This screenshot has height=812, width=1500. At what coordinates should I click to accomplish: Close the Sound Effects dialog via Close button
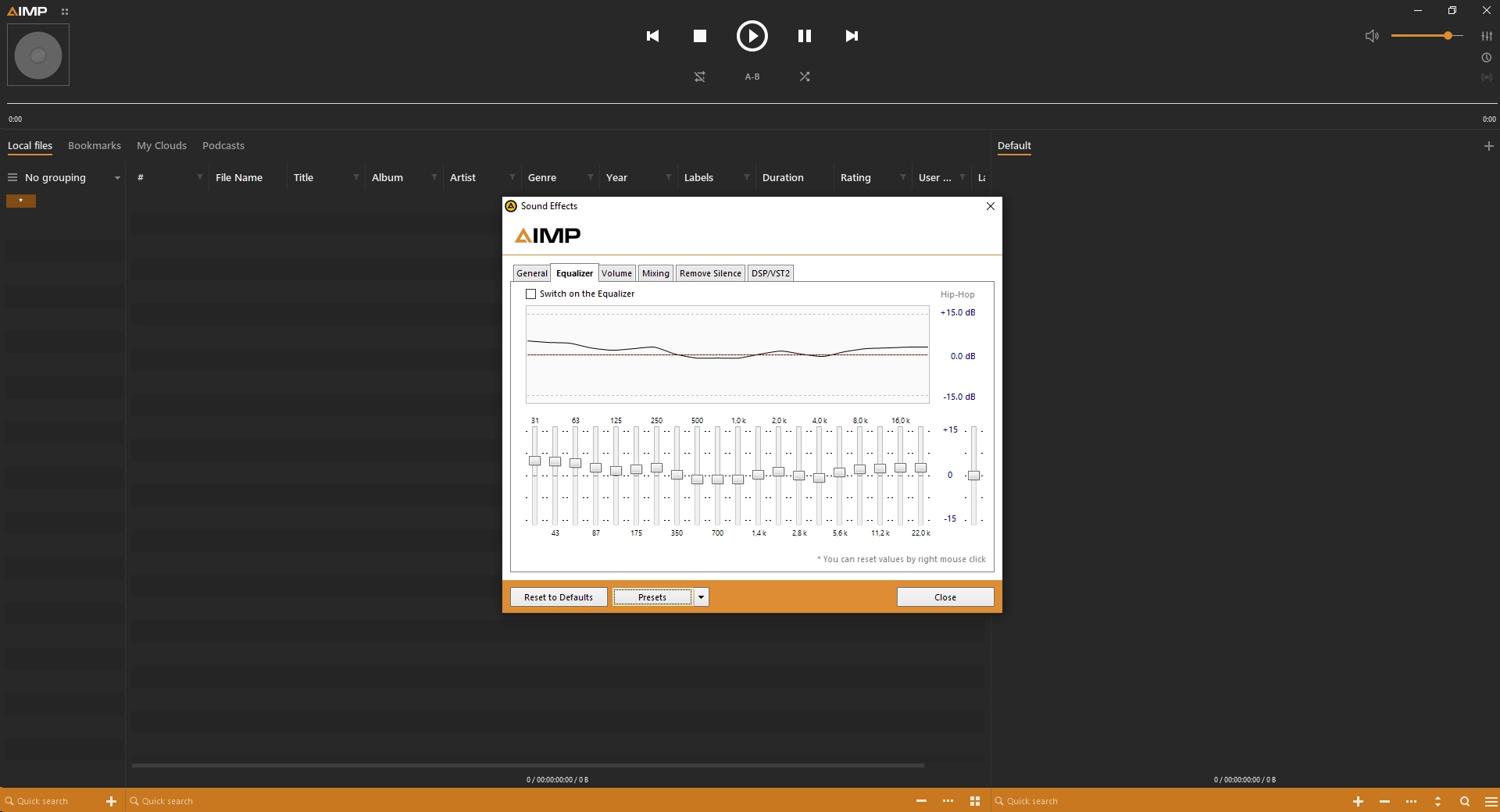pos(945,597)
